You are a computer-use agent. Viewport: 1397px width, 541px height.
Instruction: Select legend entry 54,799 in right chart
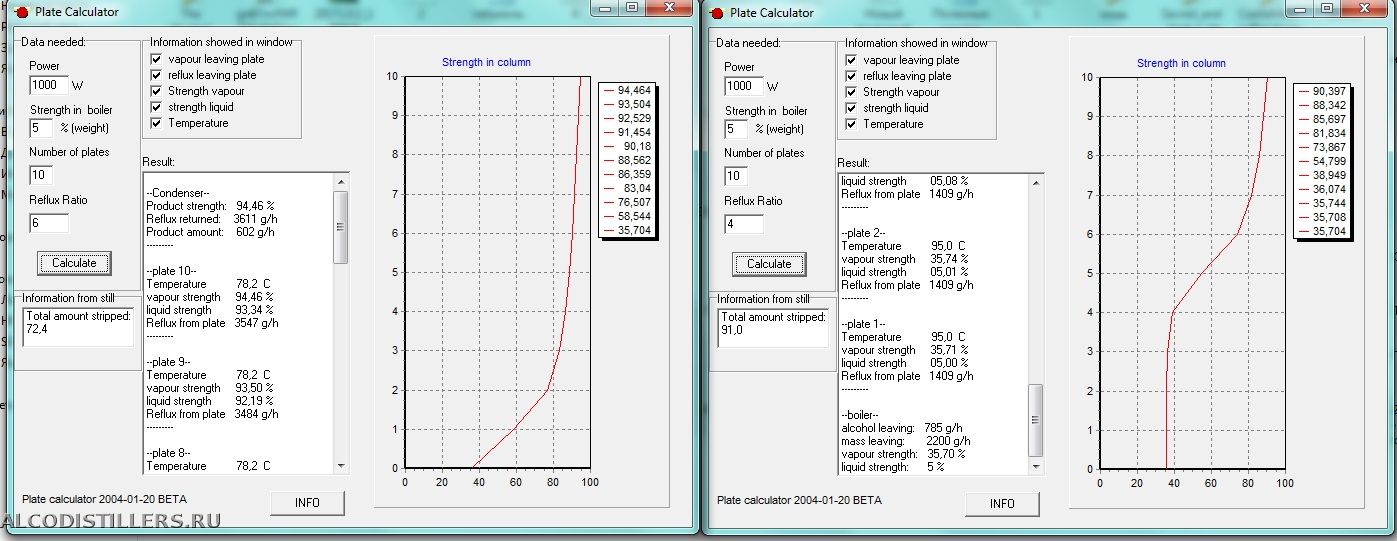[x=1321, y=161]
